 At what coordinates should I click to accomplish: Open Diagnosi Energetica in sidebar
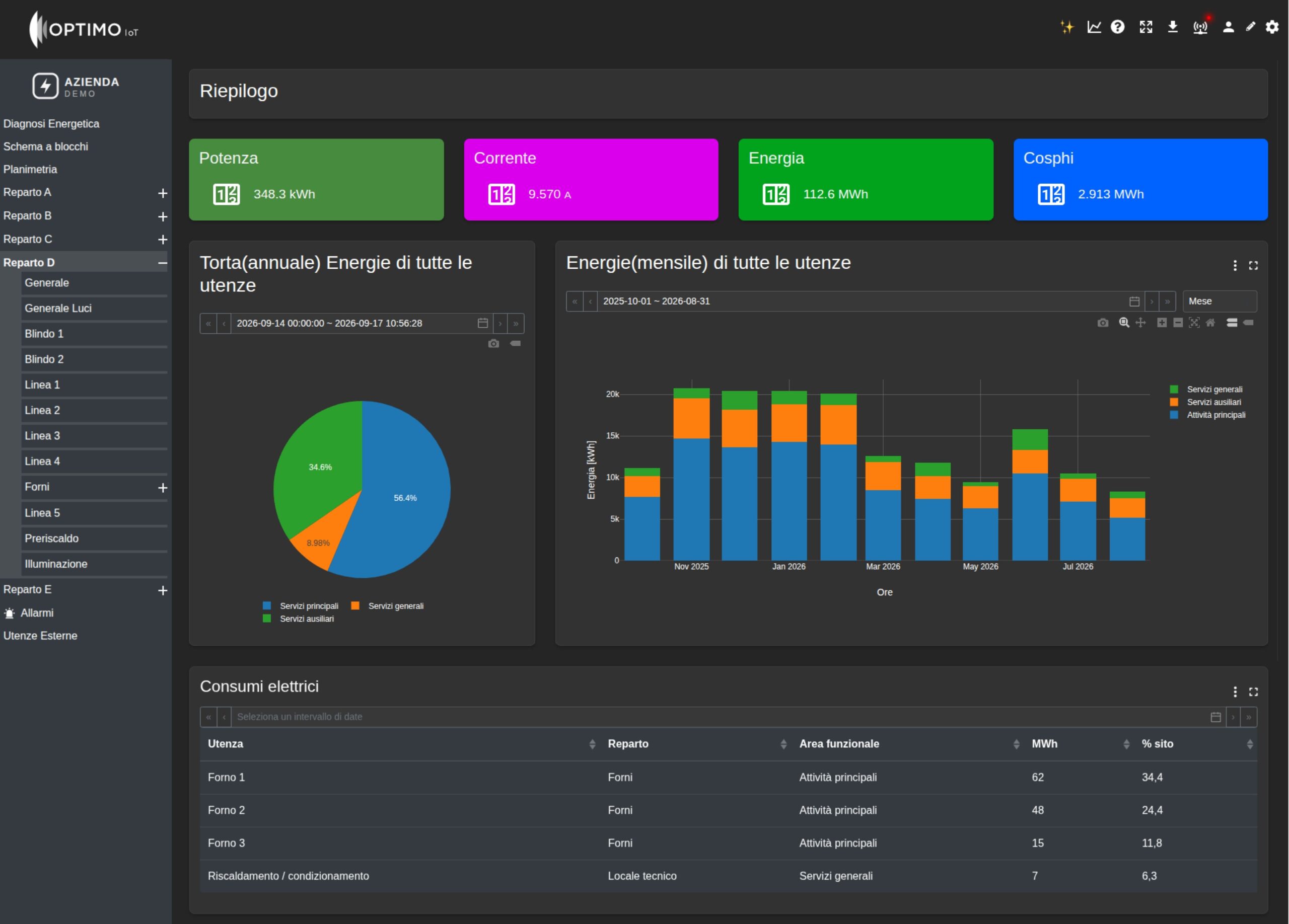tap(51, 124)
